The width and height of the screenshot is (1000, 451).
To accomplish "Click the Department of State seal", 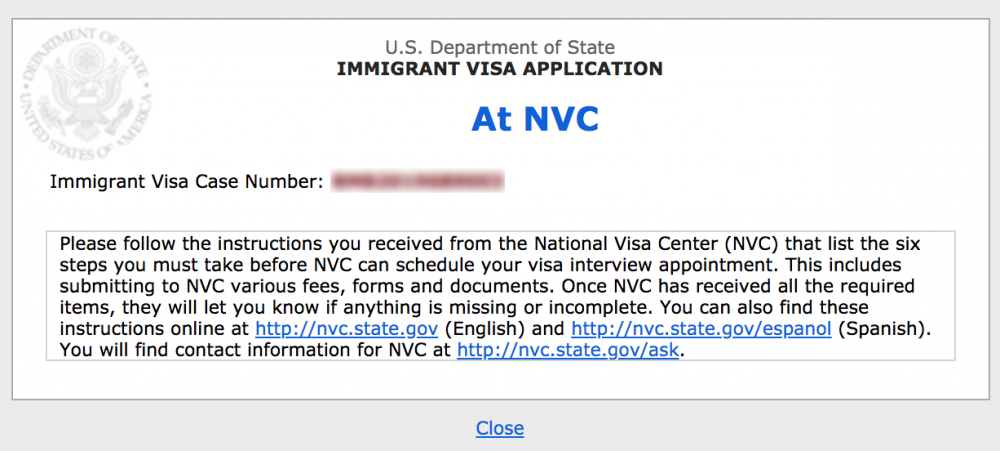I will click(87, 94).
